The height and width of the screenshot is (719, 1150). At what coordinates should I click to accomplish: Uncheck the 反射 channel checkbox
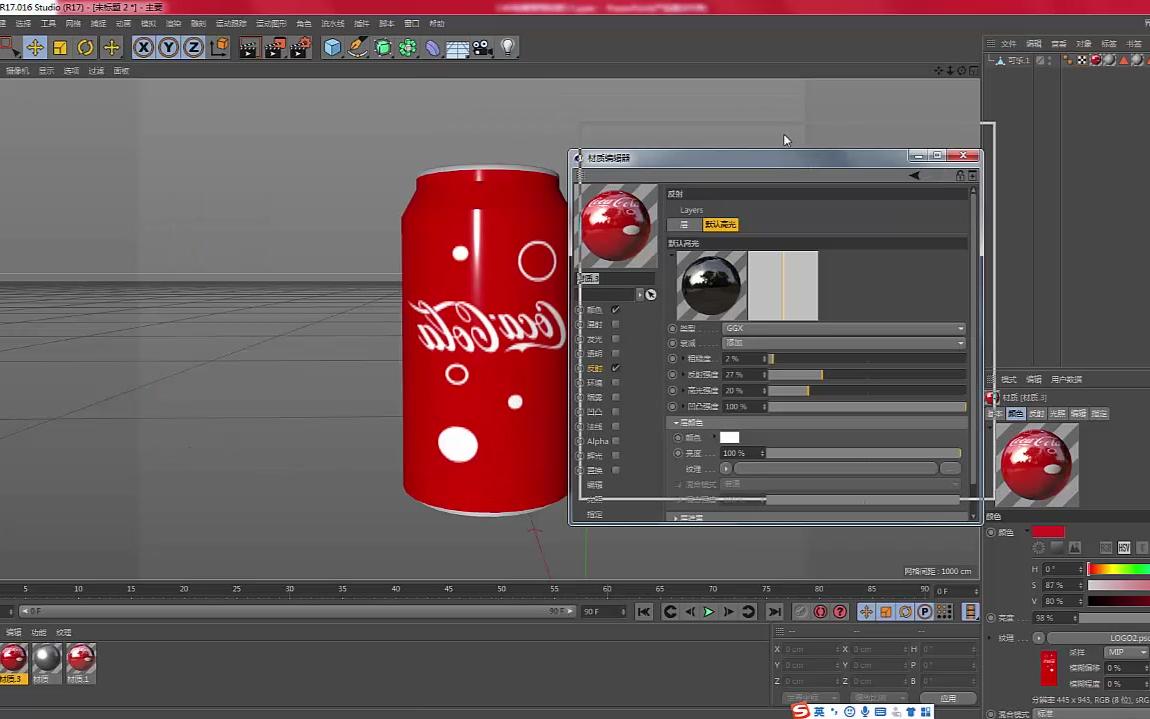click(615, 368)
